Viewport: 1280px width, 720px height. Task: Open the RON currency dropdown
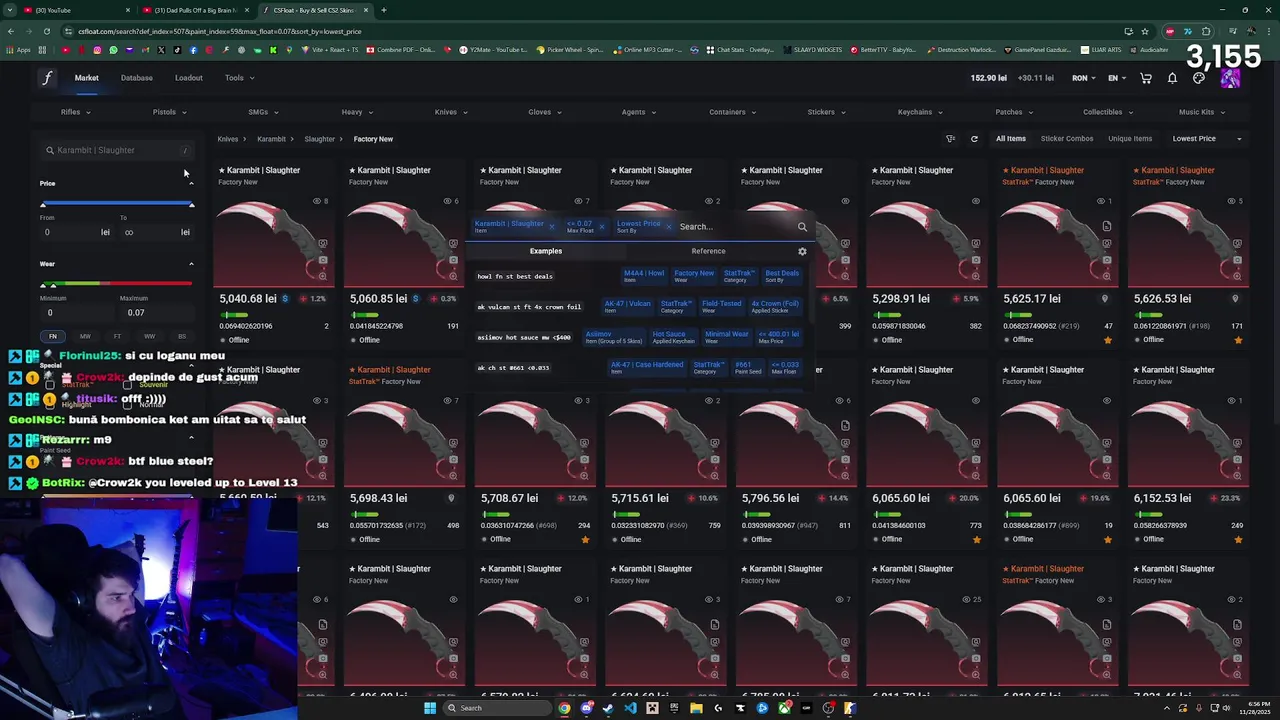pyautogui.click(x=1085, y=78)
